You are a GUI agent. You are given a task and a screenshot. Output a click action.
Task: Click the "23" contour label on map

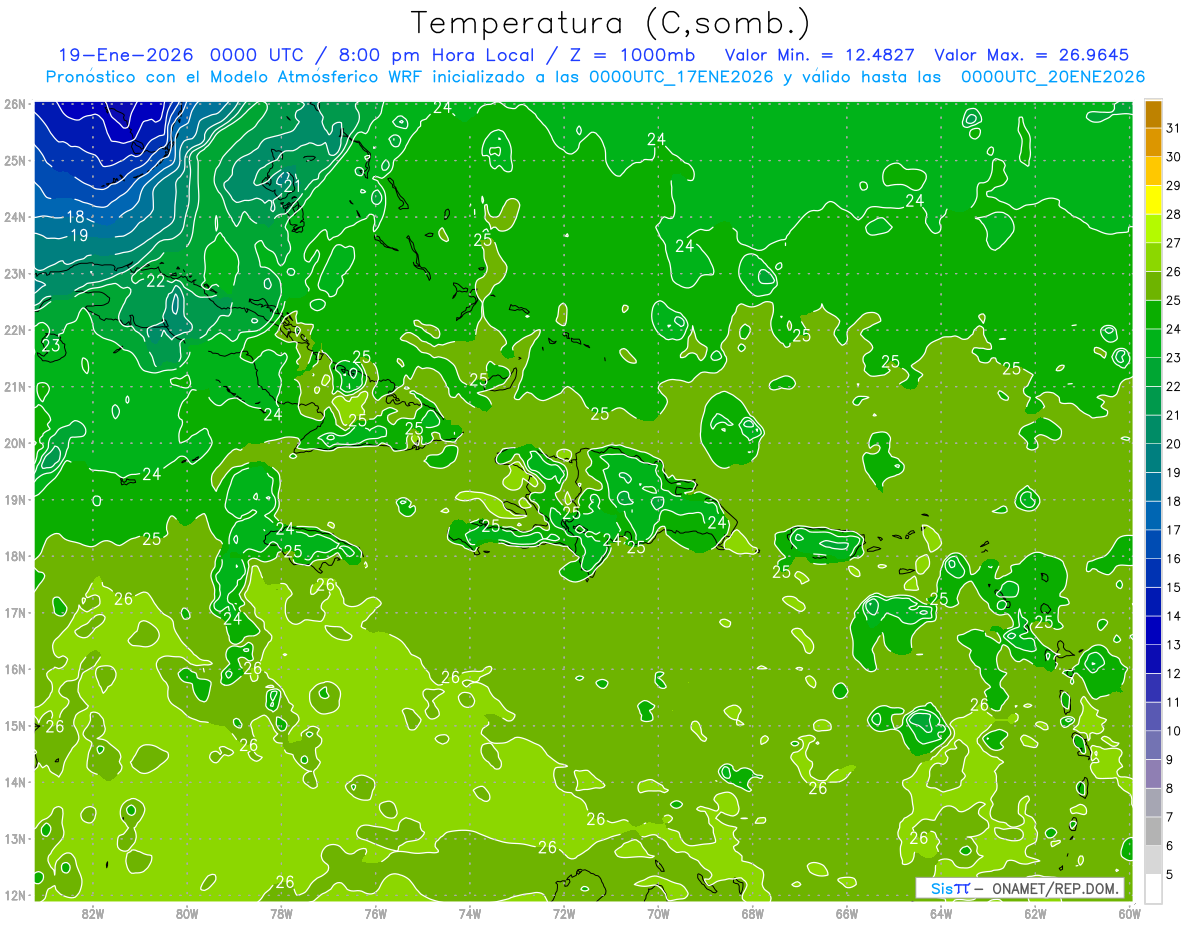52,346
